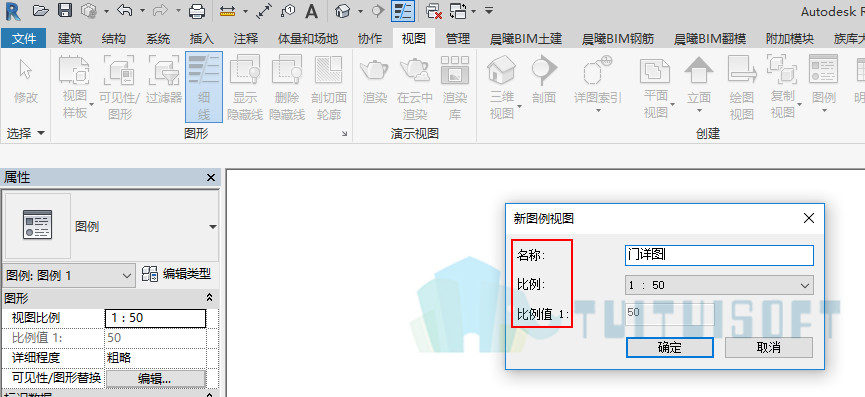Select the Measure tool in quick access toolbar
This screenshot has height=397, width=865.
pyautogui.click(x=227, y=11)
